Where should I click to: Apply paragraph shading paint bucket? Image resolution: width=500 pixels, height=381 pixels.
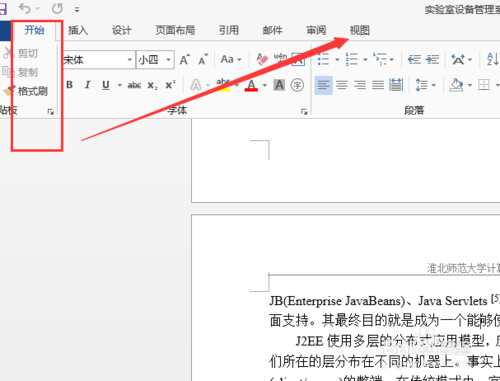457,85
